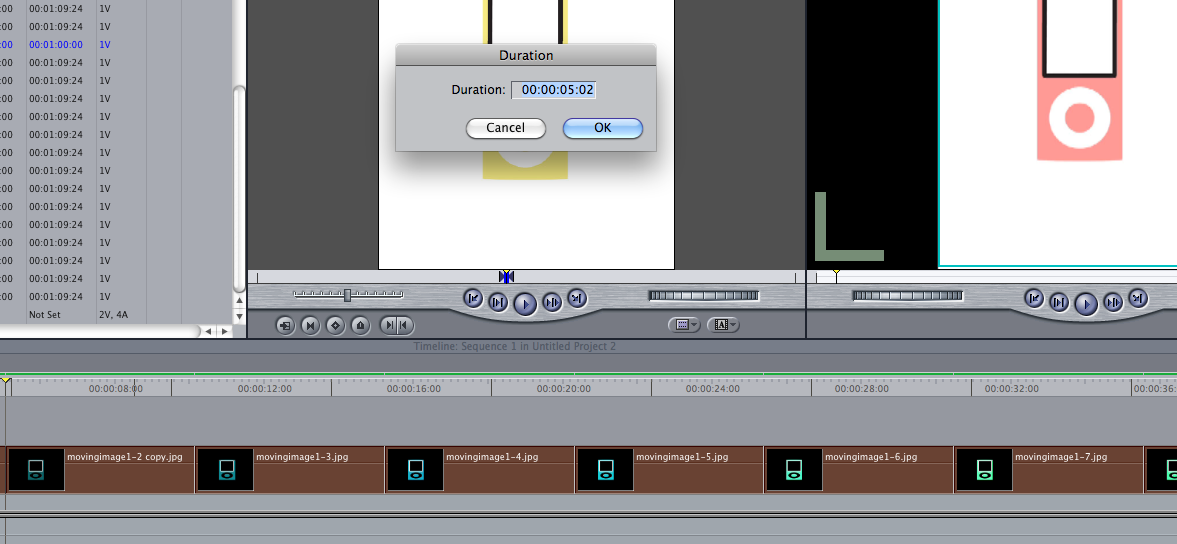This screenshot has width=1177, height=544.
Task: Click the Viewer shuttle control slider
Action: pyautogui.click(x=348, y=296)
